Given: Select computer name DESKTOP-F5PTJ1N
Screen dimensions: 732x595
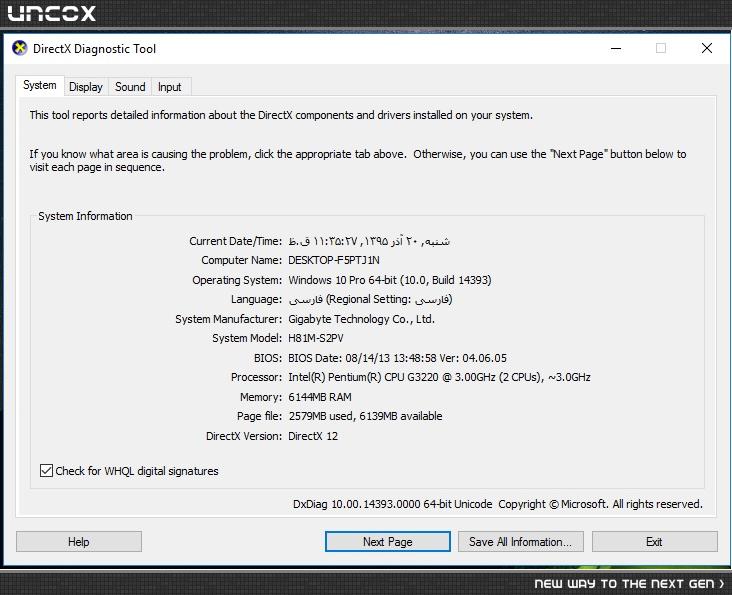Looking at the screenshot, I should (x=334, y=260).
